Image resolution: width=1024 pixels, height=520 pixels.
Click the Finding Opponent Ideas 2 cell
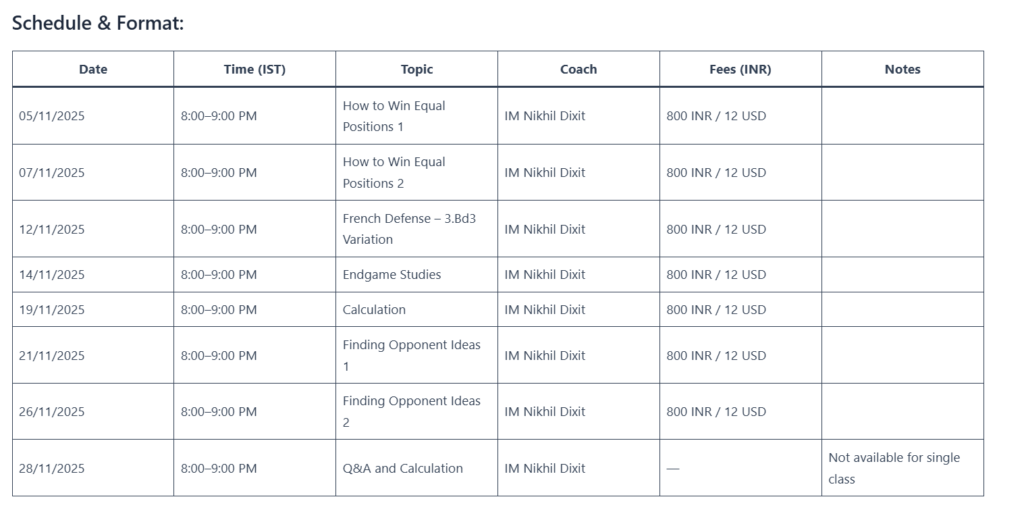pyautogui.click(x=411, y=411)
